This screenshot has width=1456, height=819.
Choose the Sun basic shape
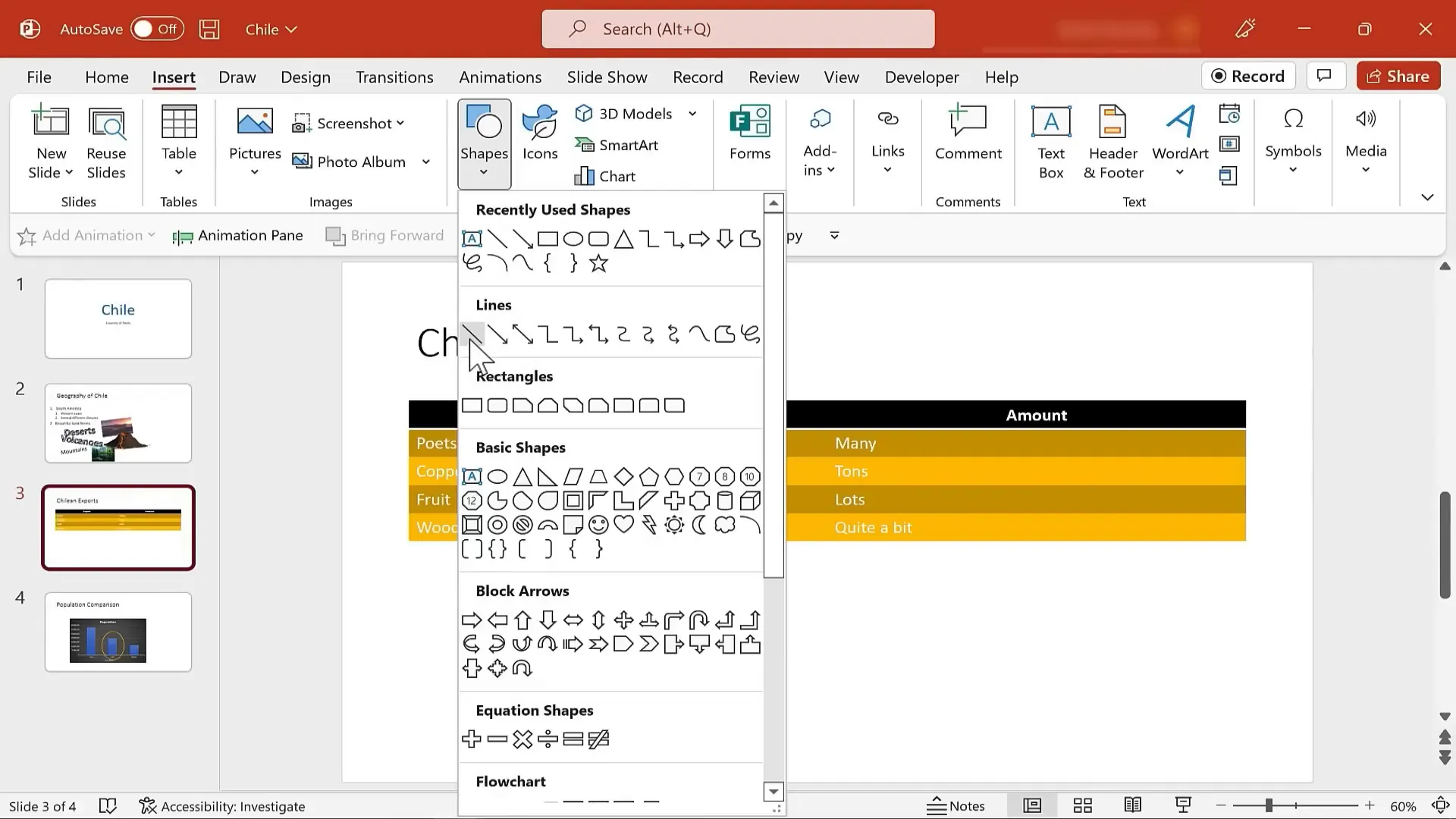tap(674, 524)
